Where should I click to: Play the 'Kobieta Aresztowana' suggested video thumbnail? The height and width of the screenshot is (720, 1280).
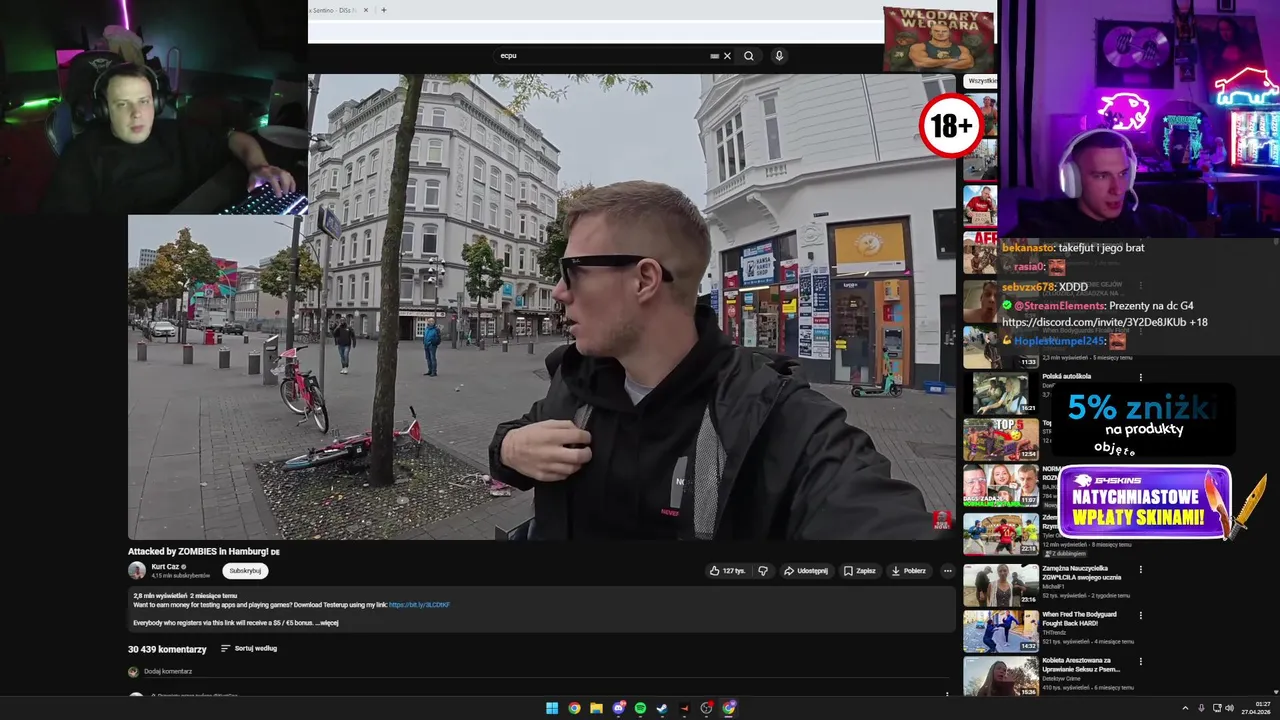tap(1000, 676)
